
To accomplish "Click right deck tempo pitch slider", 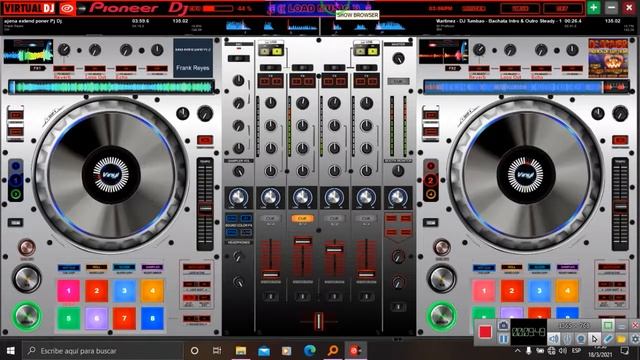I will click(x=620, y=207).
